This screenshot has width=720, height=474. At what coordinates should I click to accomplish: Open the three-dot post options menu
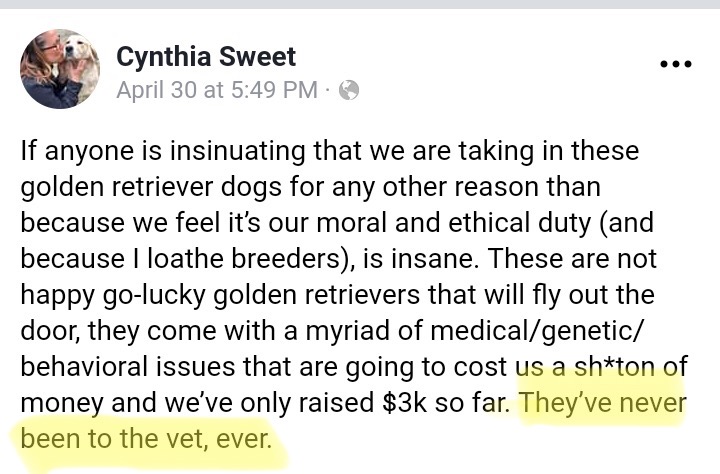pos(675,64)
